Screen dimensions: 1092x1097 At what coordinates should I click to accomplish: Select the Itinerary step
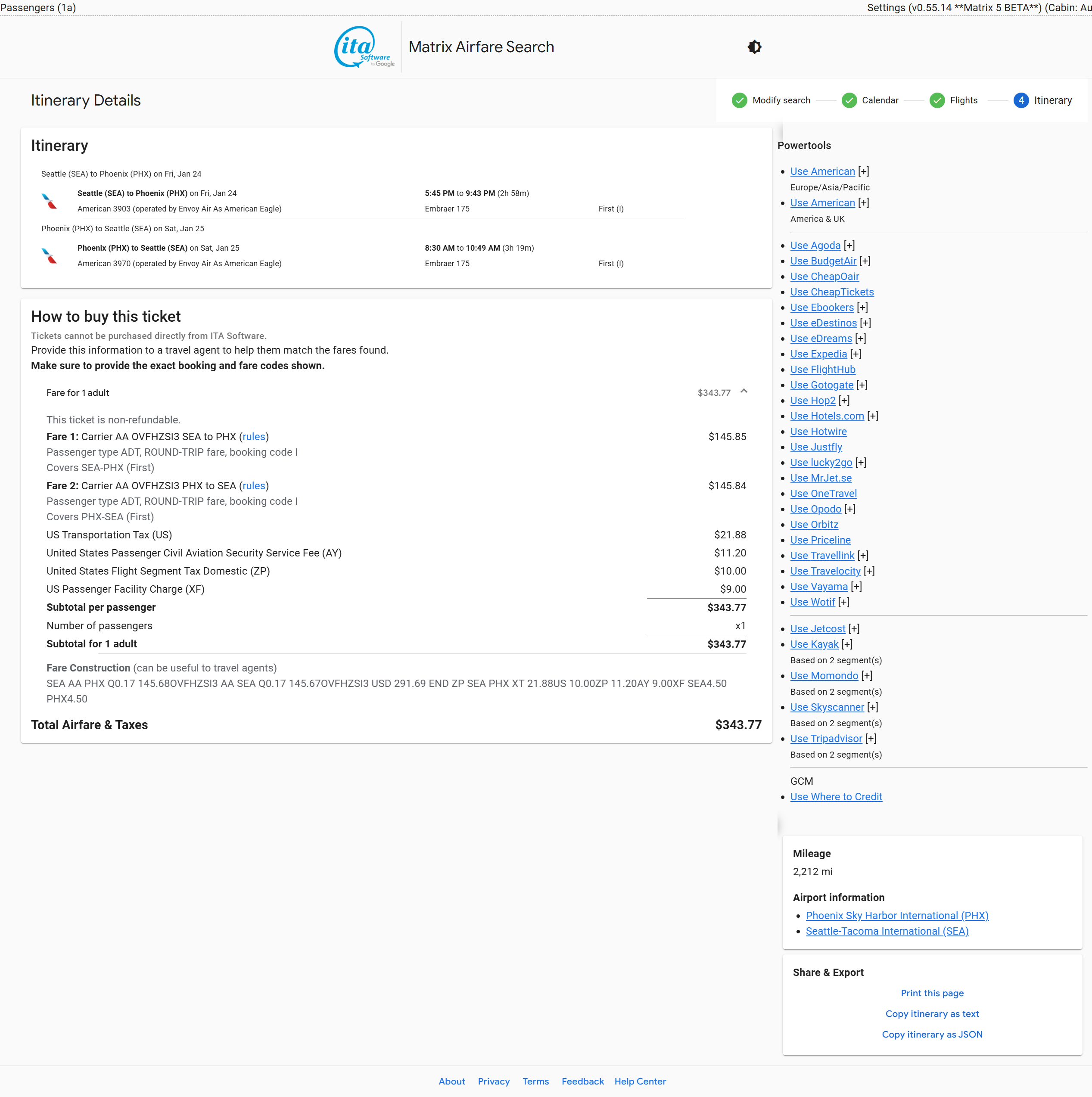click(1052, 100)
